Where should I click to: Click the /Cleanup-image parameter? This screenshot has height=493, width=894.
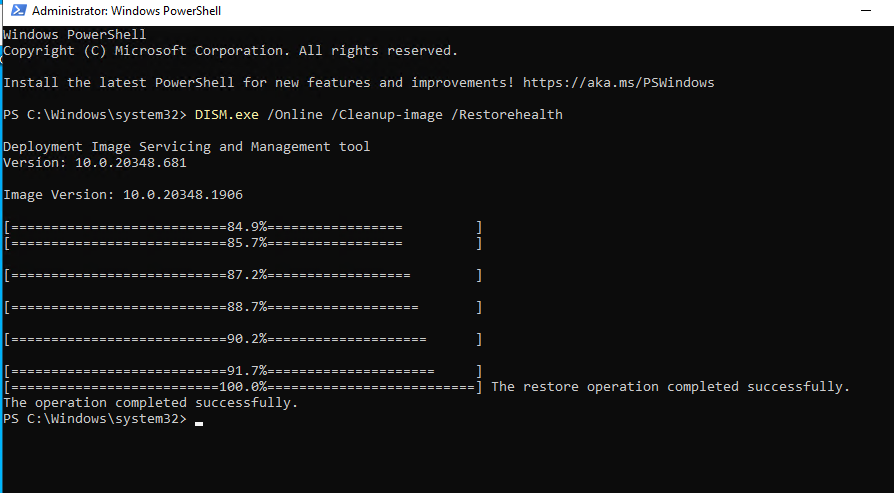(x=388, y=115)
